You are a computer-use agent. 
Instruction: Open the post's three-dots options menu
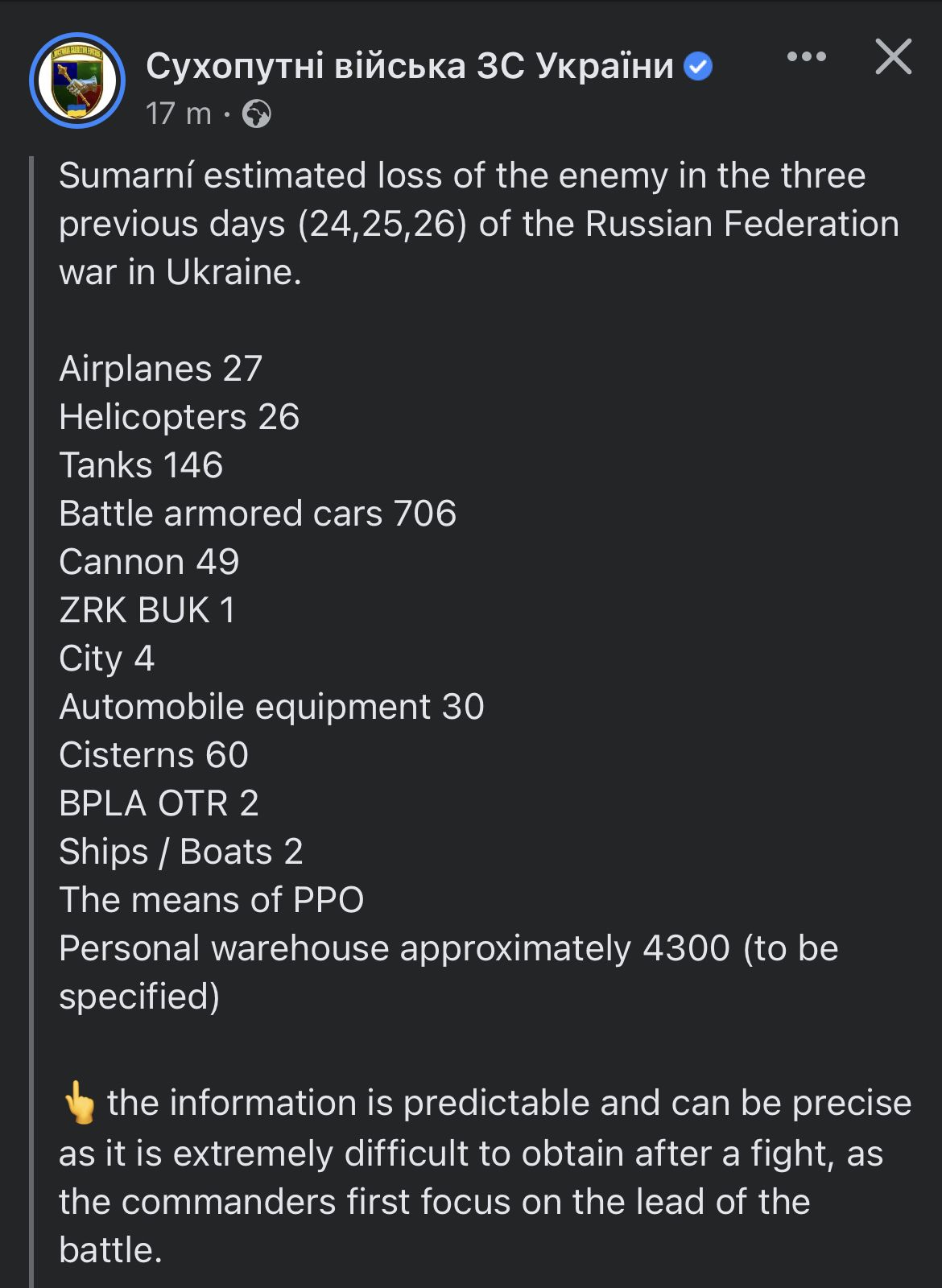click(x=806, y=56)
